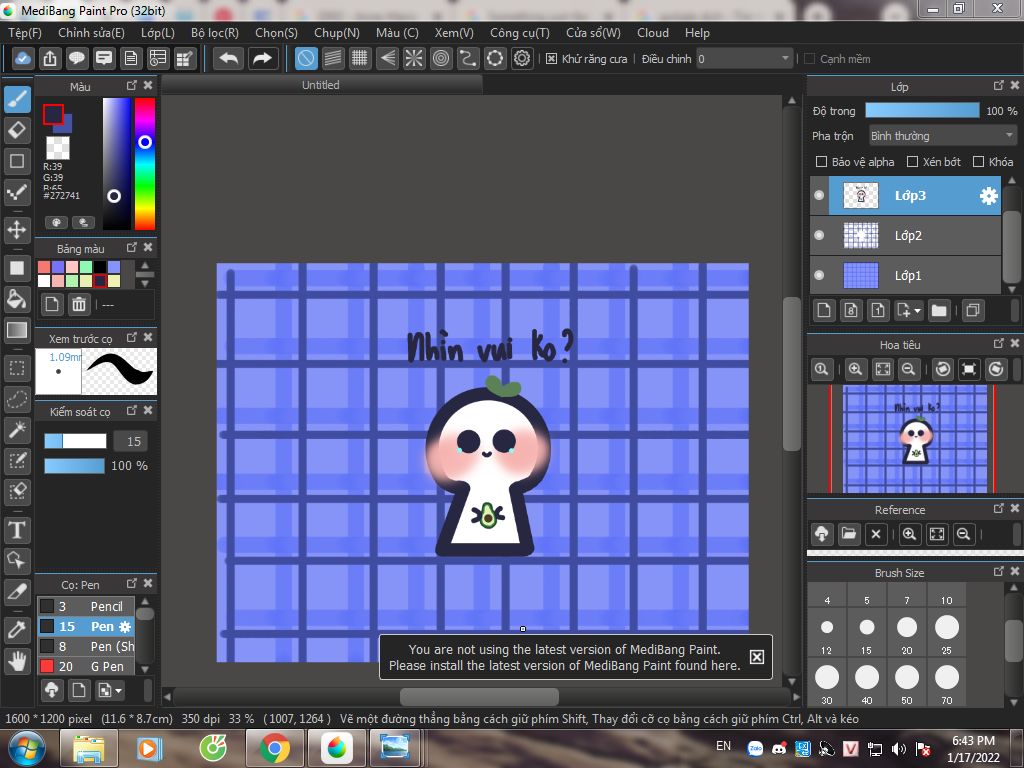
Task: Create a new layer in layer panel
Action: click(824, 310)
